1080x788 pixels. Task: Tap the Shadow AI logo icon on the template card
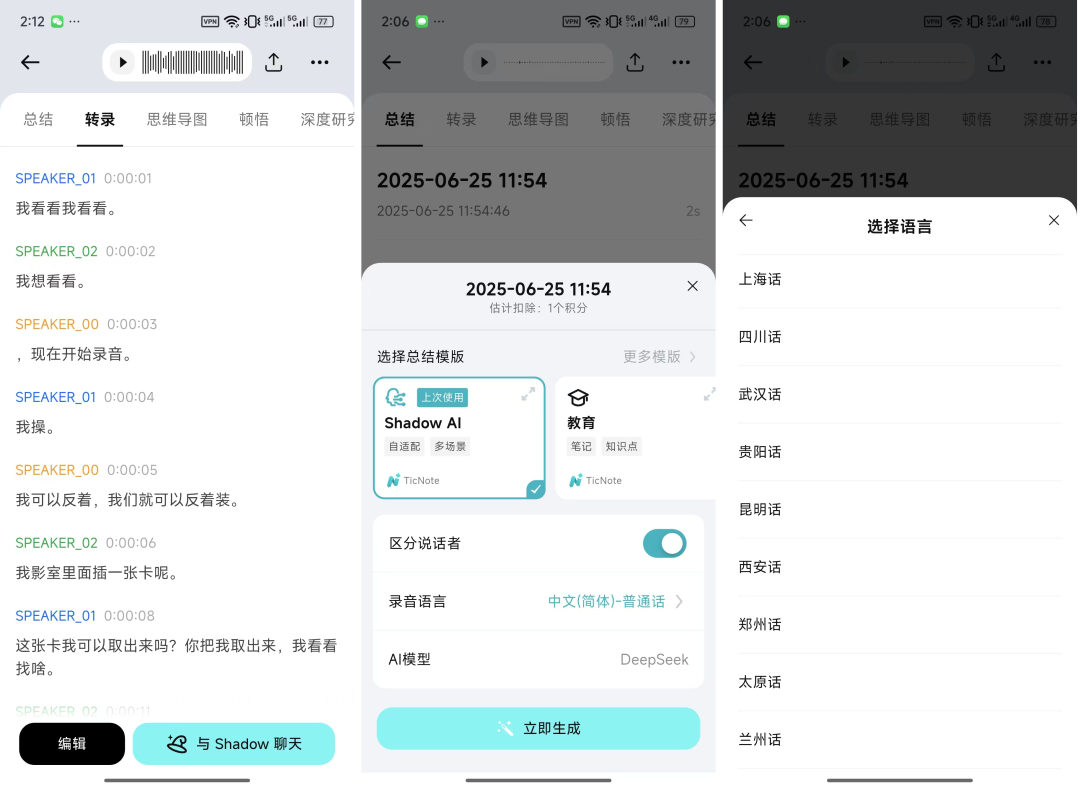coord(396,397)
